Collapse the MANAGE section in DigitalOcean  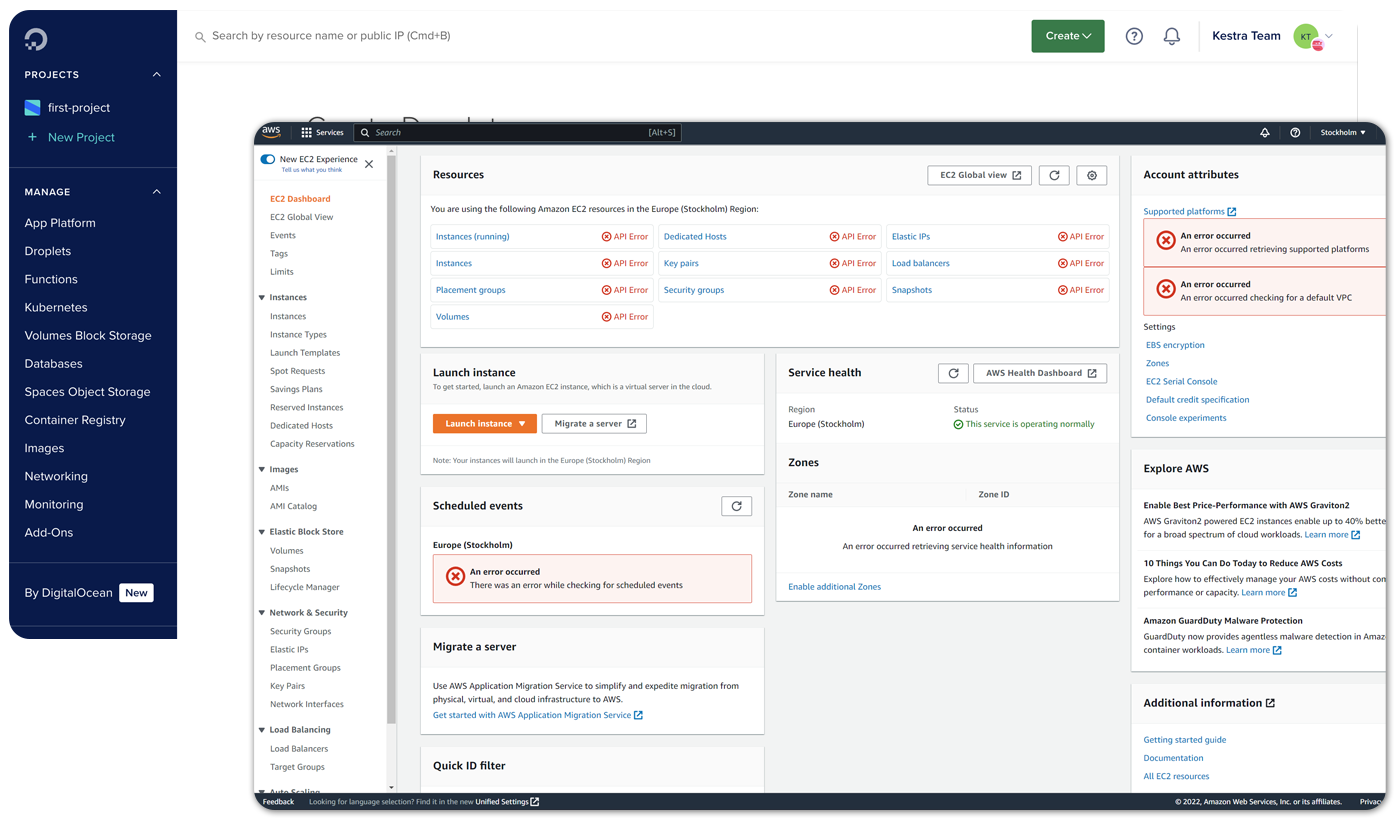pos(156,191)
